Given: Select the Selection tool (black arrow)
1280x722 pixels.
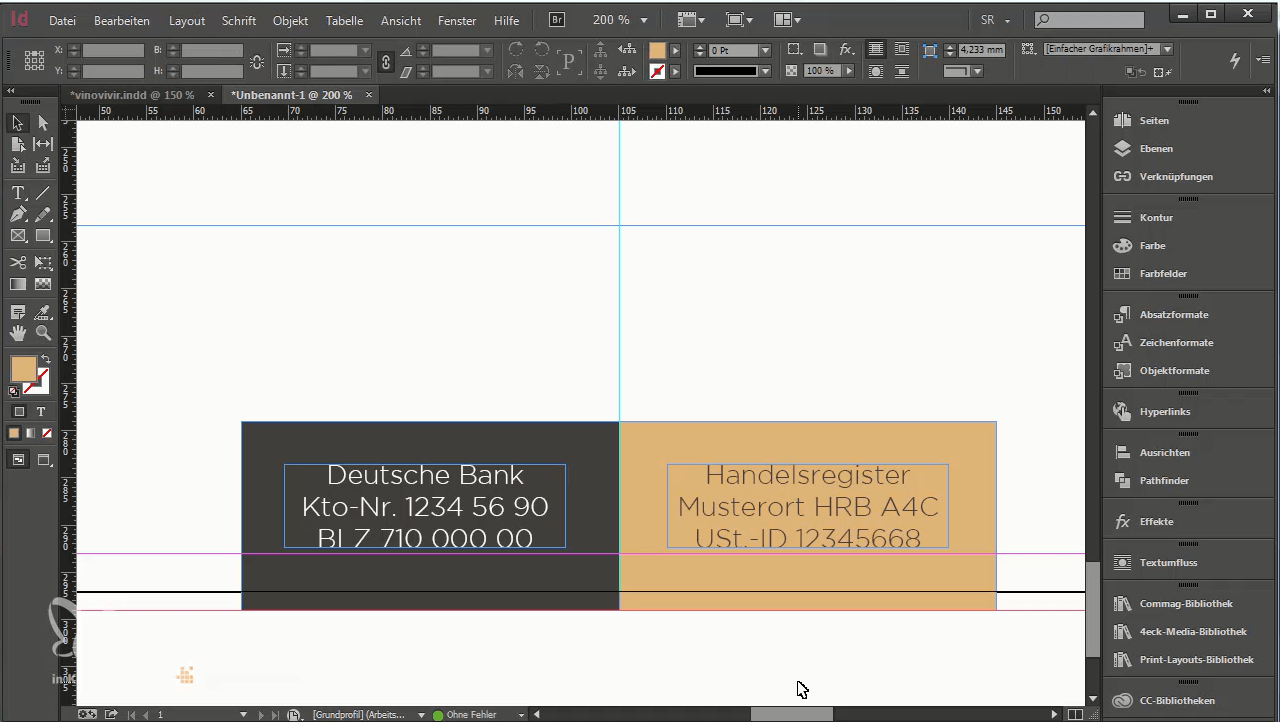Looking at the screenshot, I should (x=18, y=123).
